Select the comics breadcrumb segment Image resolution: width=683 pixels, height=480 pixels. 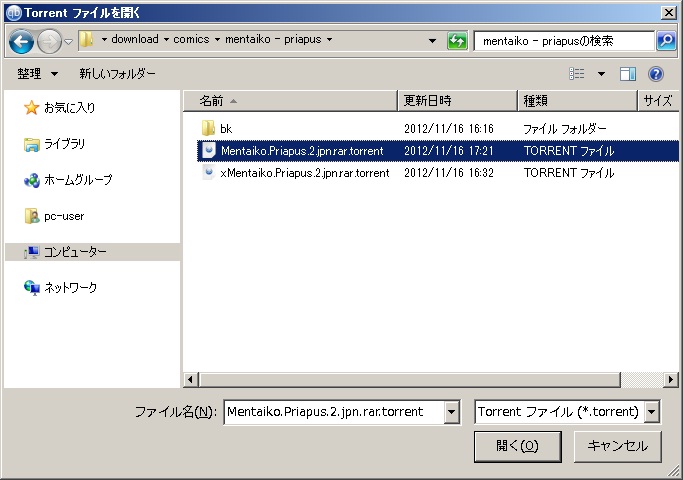tap(191, 39)
